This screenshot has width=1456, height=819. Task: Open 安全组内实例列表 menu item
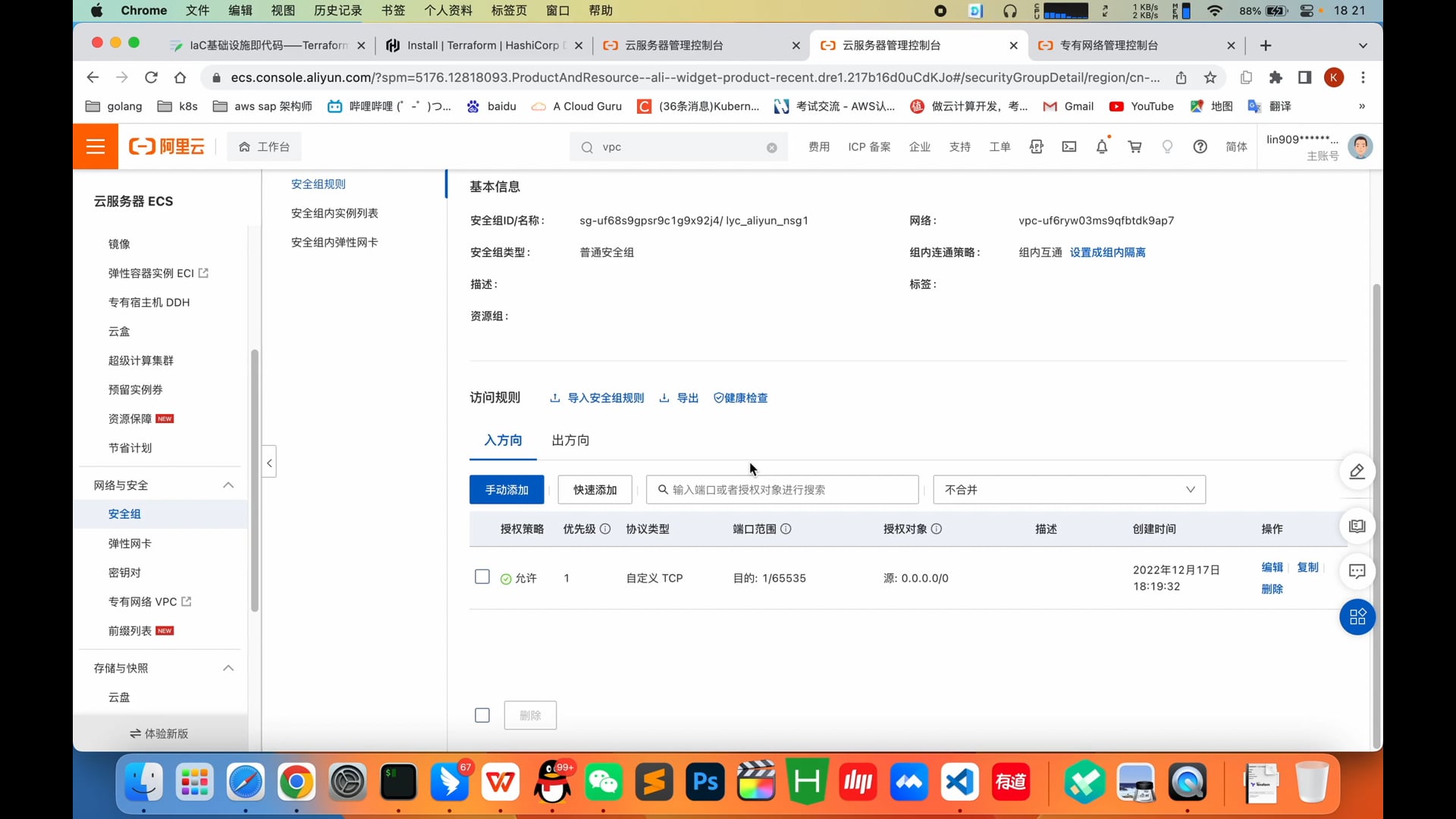[x=334, y=213]
